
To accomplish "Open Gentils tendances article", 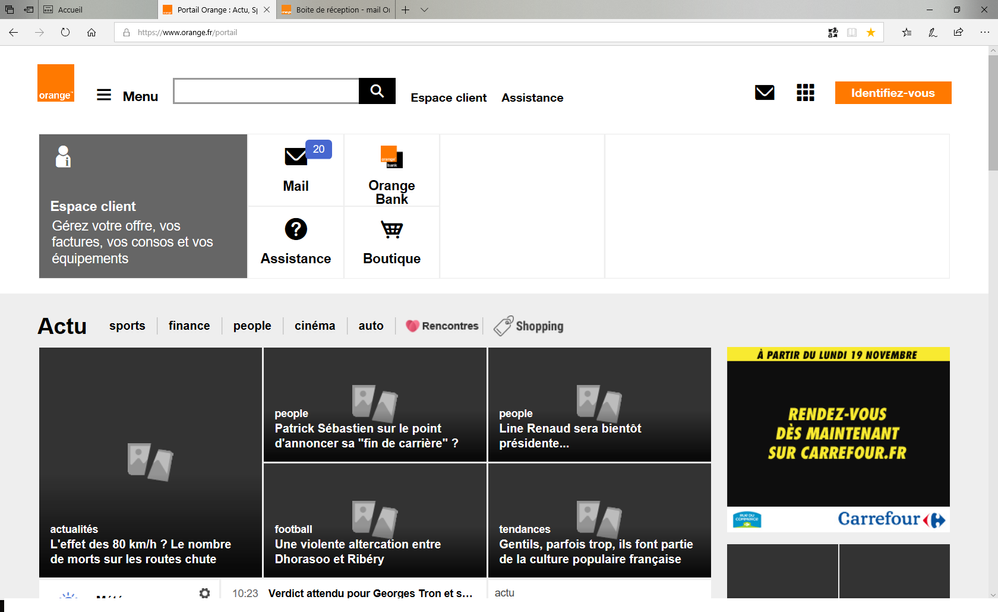I will [600, 520].
